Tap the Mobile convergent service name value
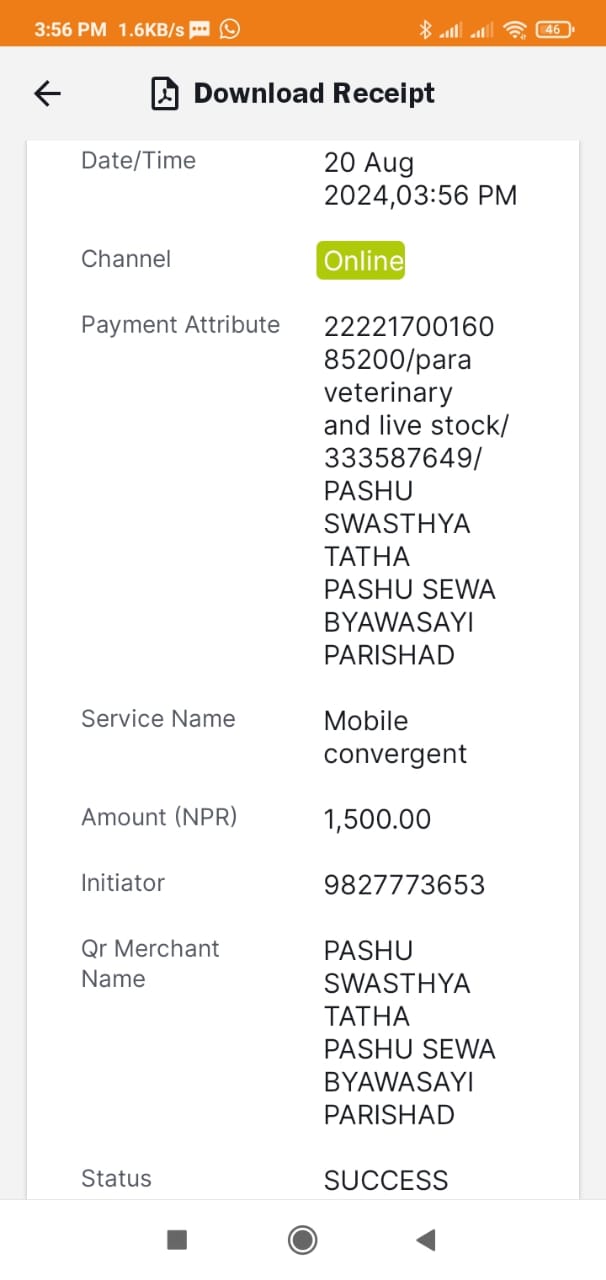This screenshot has height=1280, width=606. [395, 737]
